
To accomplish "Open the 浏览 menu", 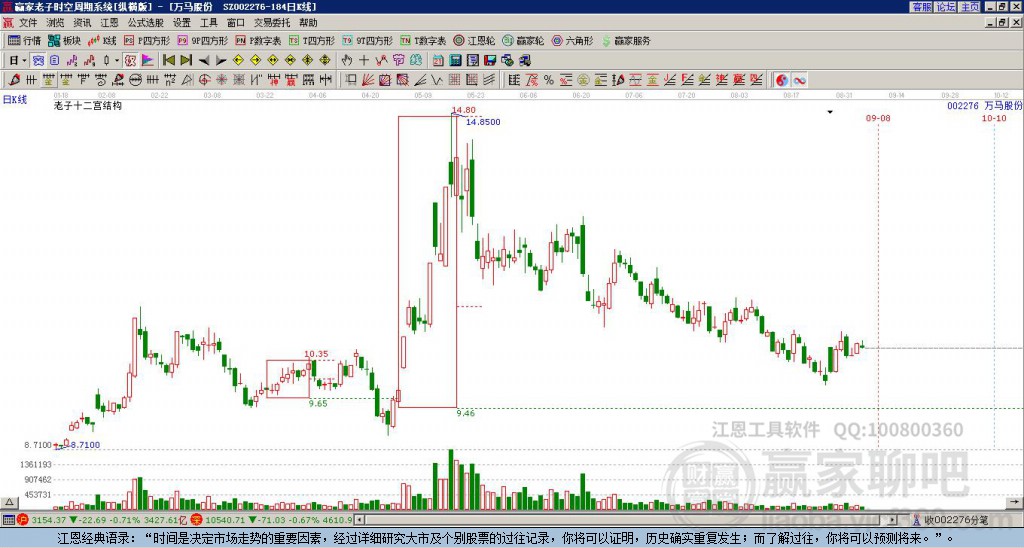I will 55,23.
